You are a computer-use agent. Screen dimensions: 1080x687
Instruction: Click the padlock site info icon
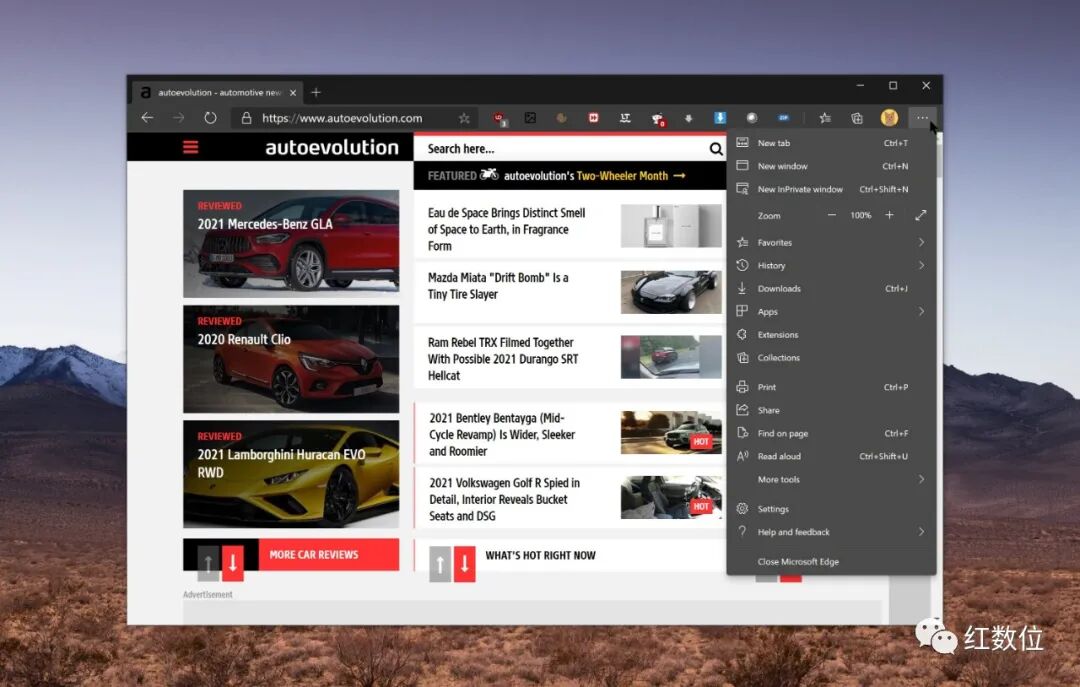[246, 118]
